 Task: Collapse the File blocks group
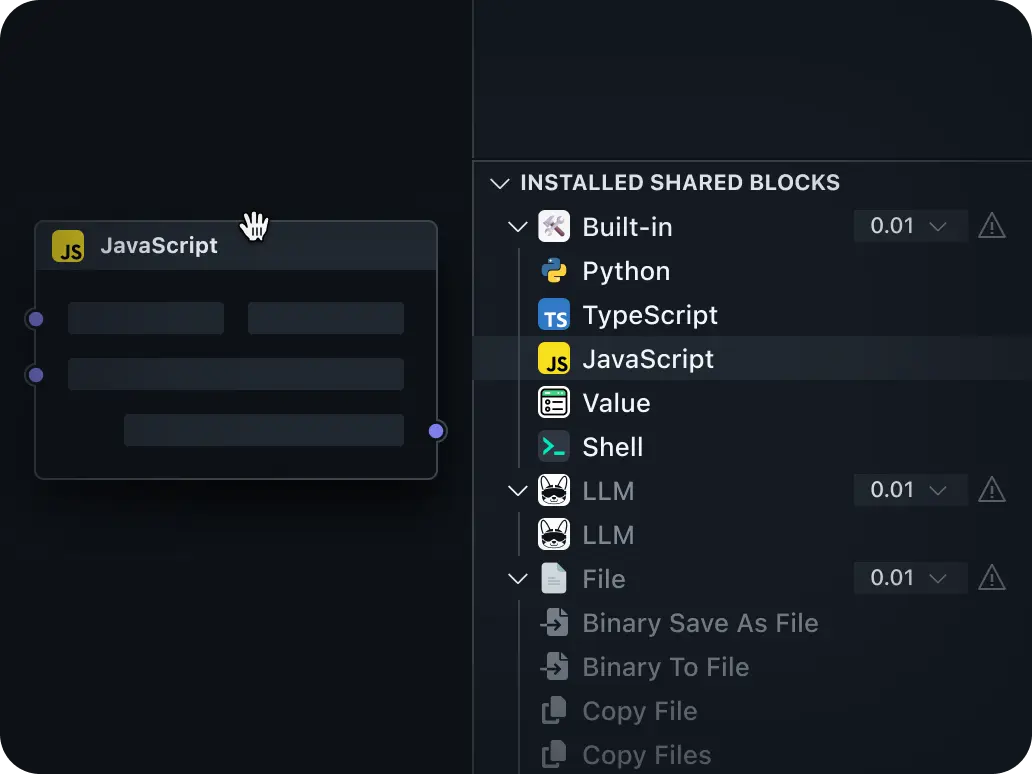(x=517, y=578)
